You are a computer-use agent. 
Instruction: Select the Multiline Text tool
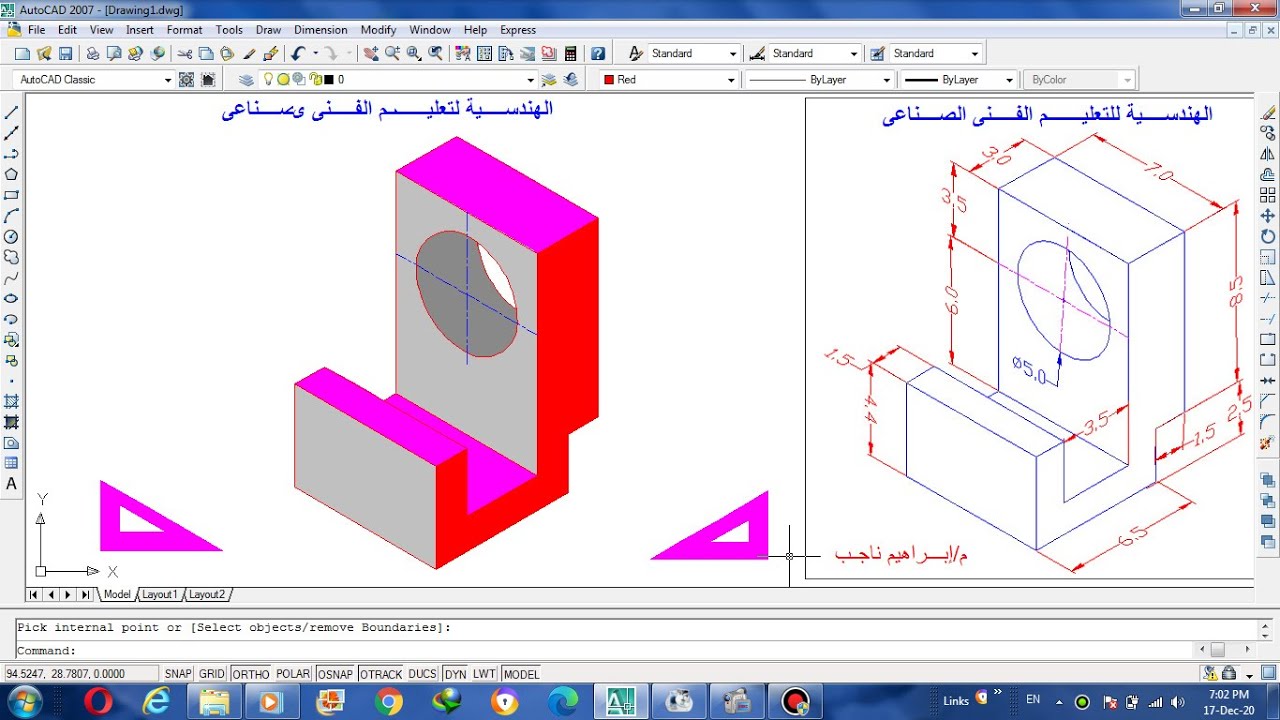[12, 484]
